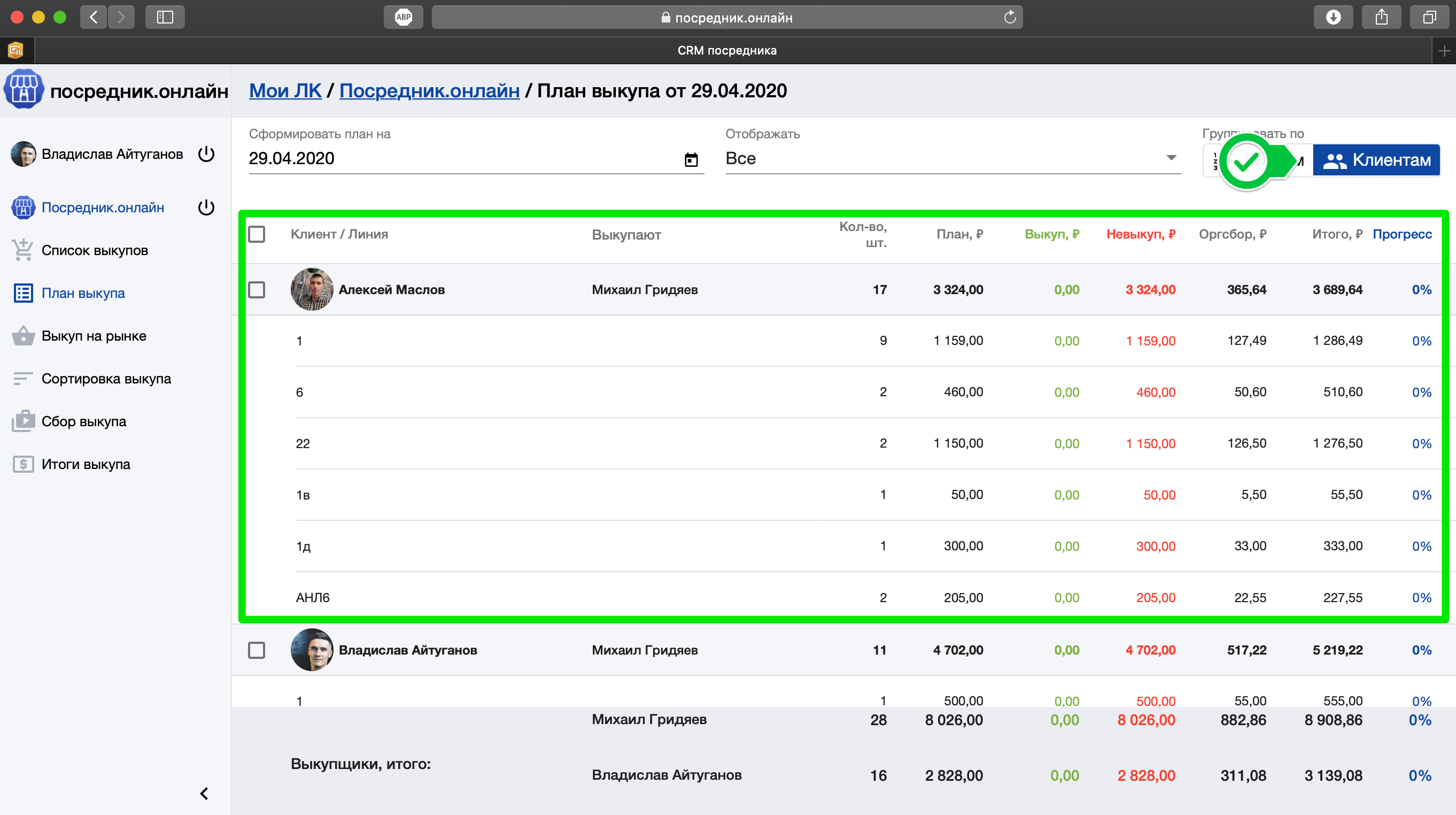The image size is (1456, 815).
Task: Reload the page with refresh icon
Action: pos(1010,17)
